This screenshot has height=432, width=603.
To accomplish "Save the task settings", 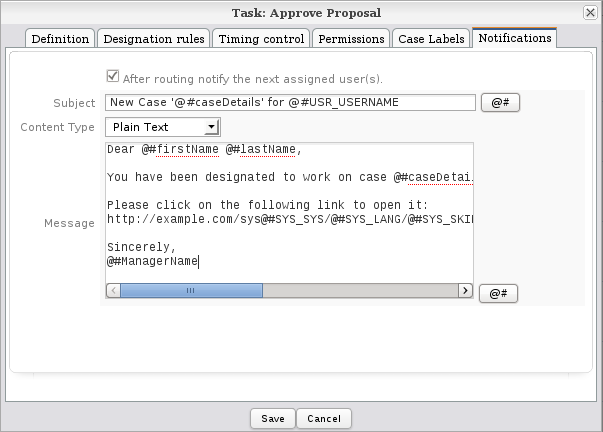I will point(273,419).
